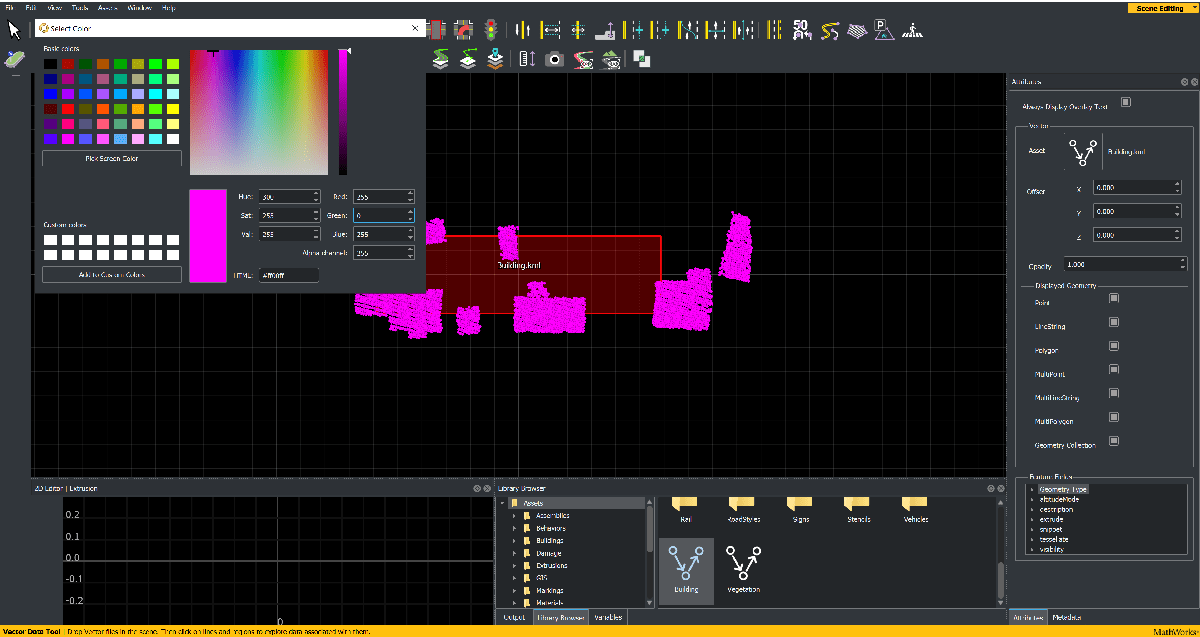Toggle the MultiLineString geometry checkbox
The width and height of the screenshot is (1200, 637).
1114,395
